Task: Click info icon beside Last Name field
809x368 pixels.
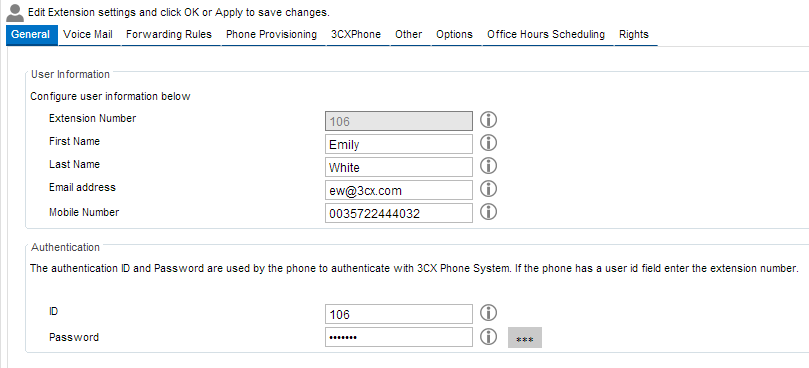Action: coord(488,166)
